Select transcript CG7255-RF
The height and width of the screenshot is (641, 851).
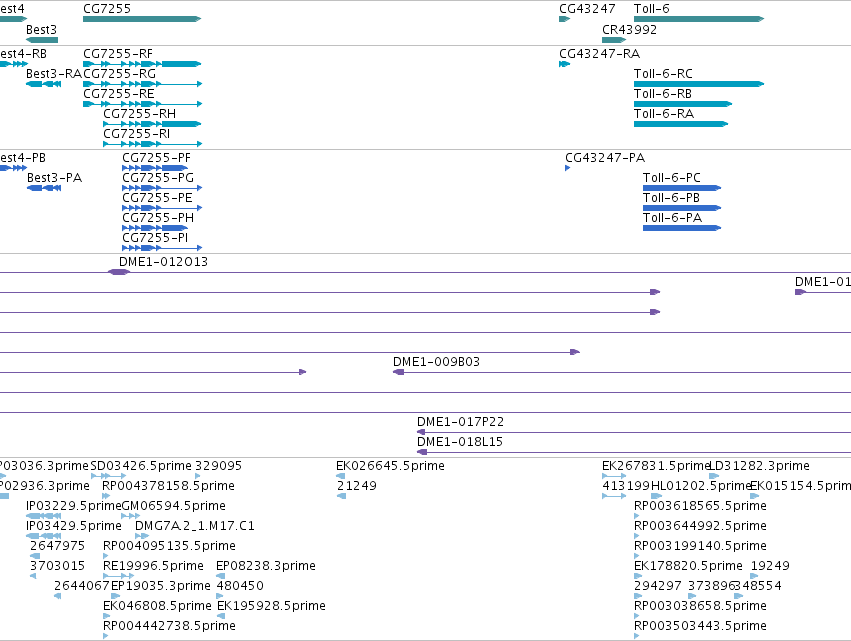click(142, 64)
